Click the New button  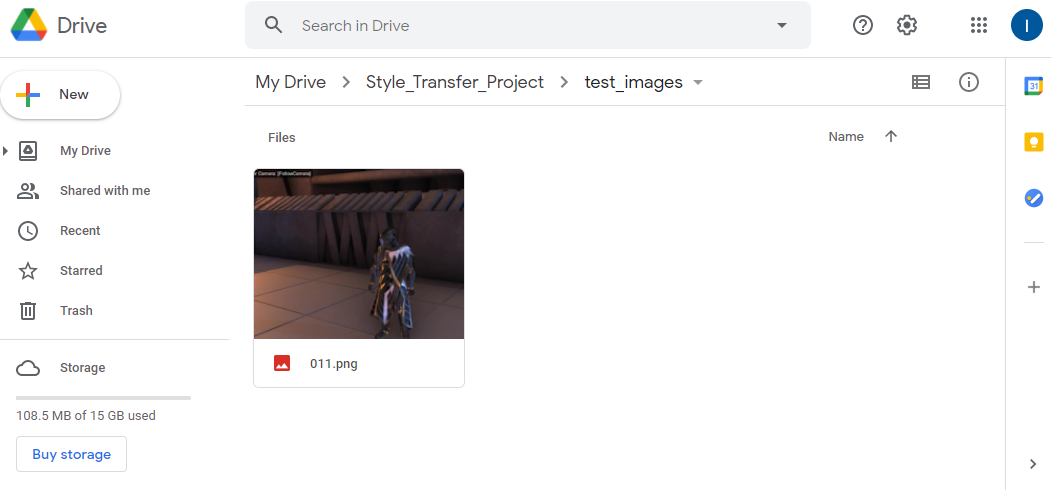pos(60,95)
